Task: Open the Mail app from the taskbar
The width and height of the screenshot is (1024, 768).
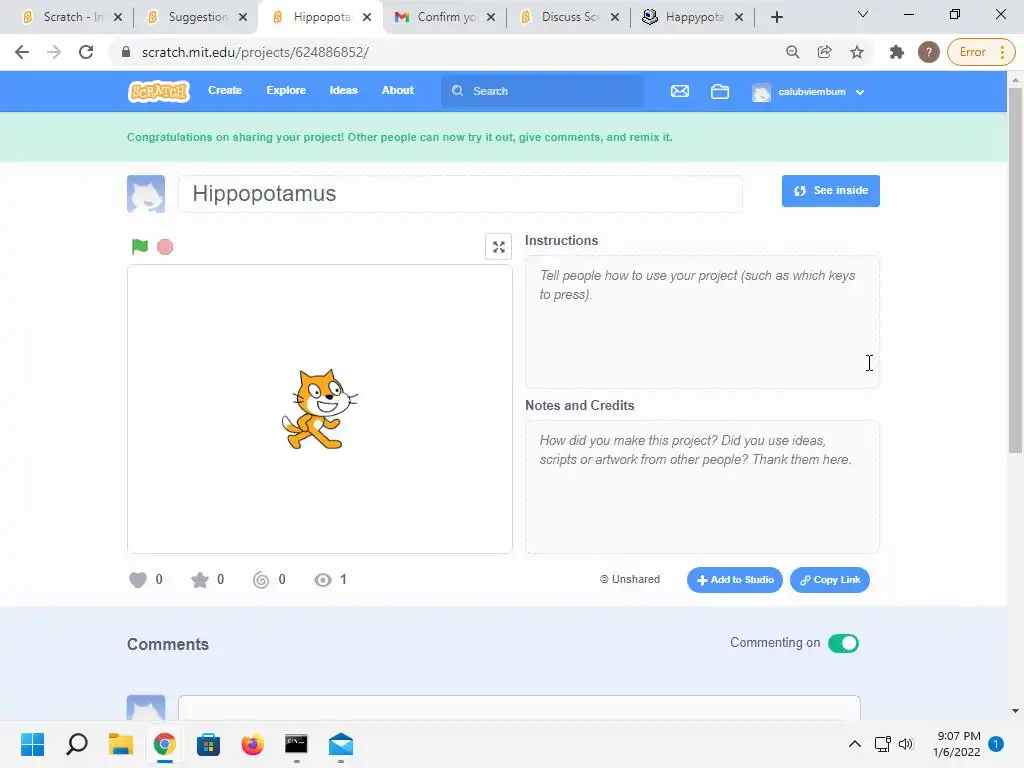Action: (341, 744)
